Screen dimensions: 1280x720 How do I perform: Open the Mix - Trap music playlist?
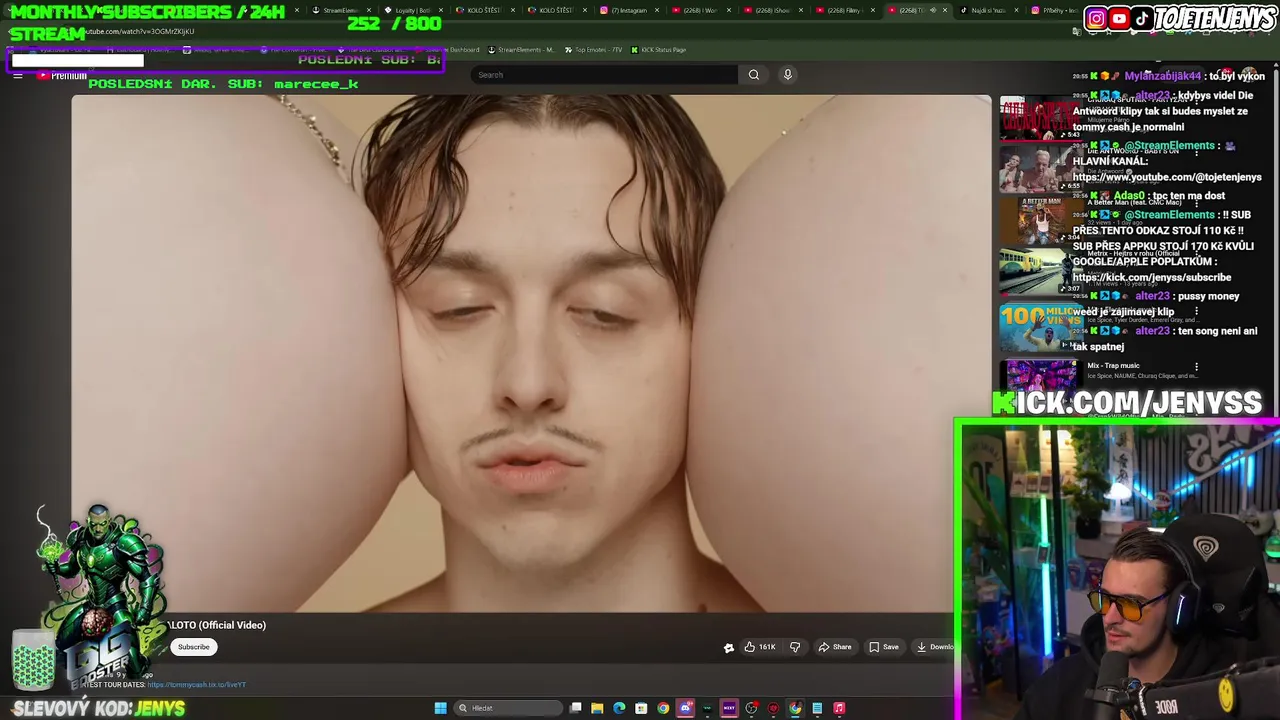click(x=1113, y=366)
